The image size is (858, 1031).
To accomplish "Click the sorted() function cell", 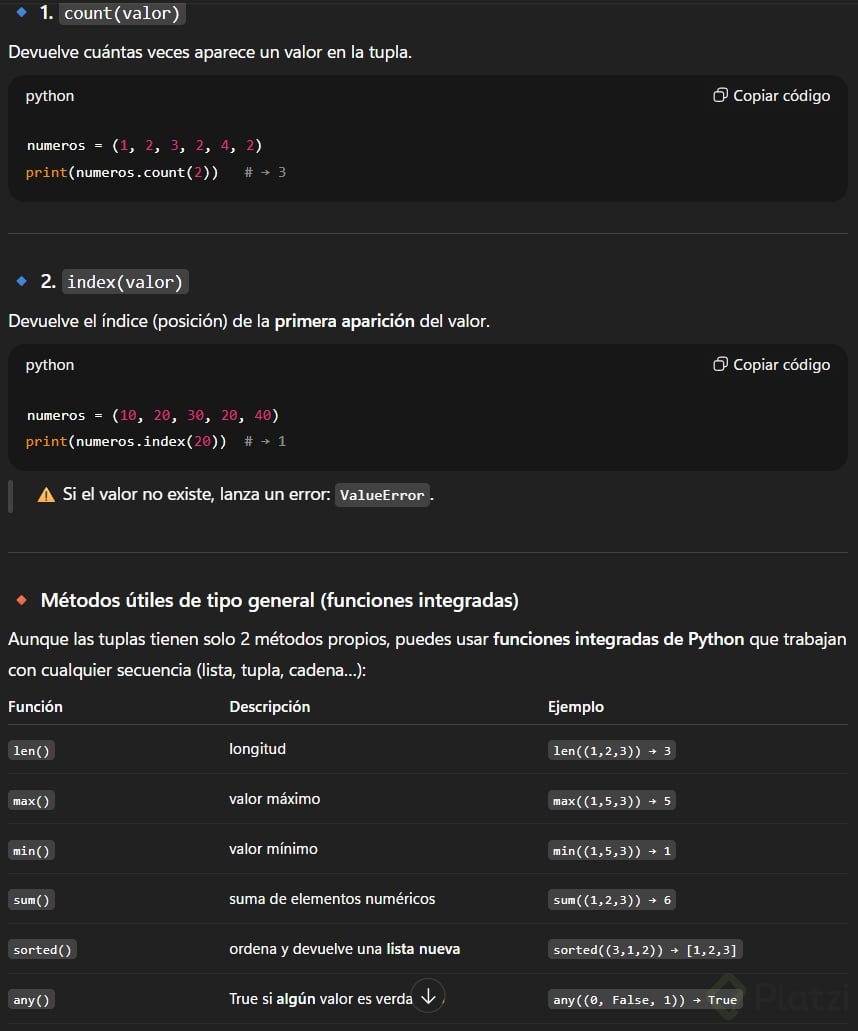I will click(x=43, y=950).
